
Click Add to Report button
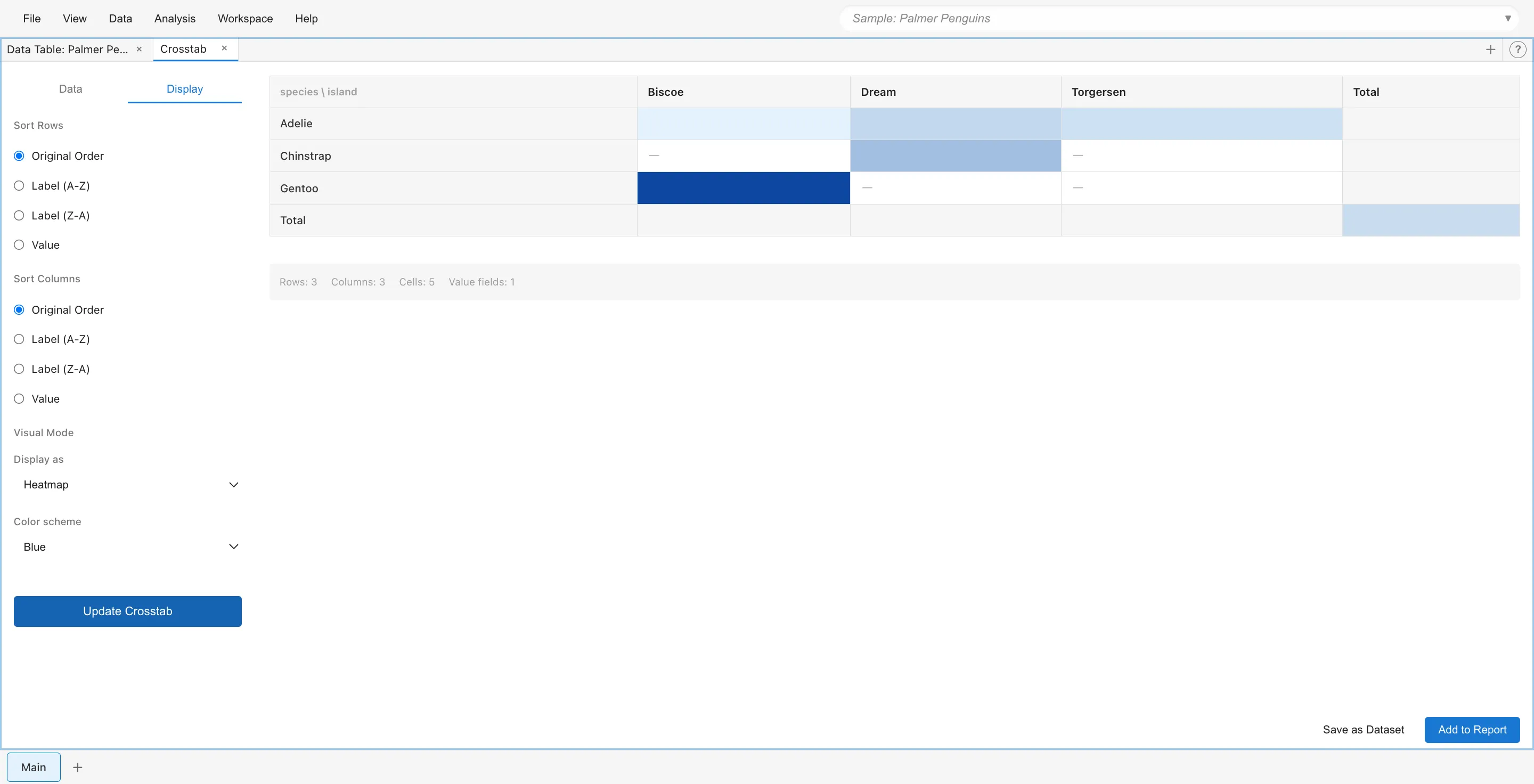pos(1472,729)
